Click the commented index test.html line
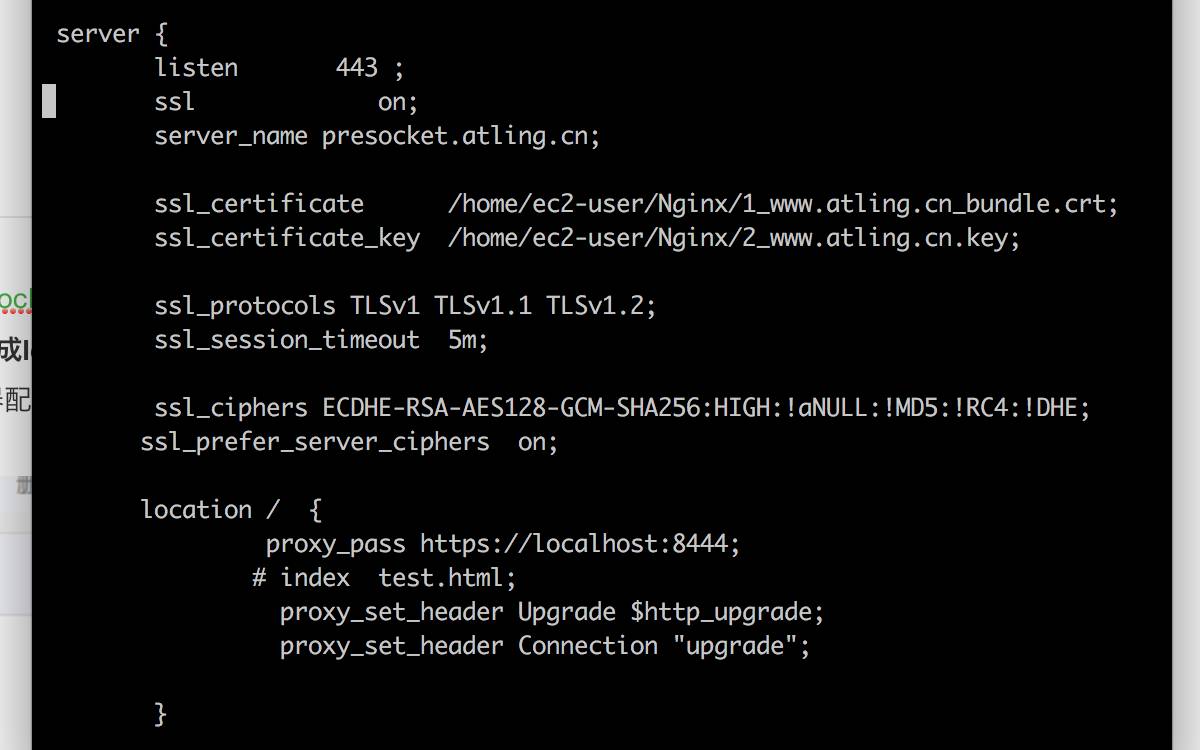 (x=384, y=578)
